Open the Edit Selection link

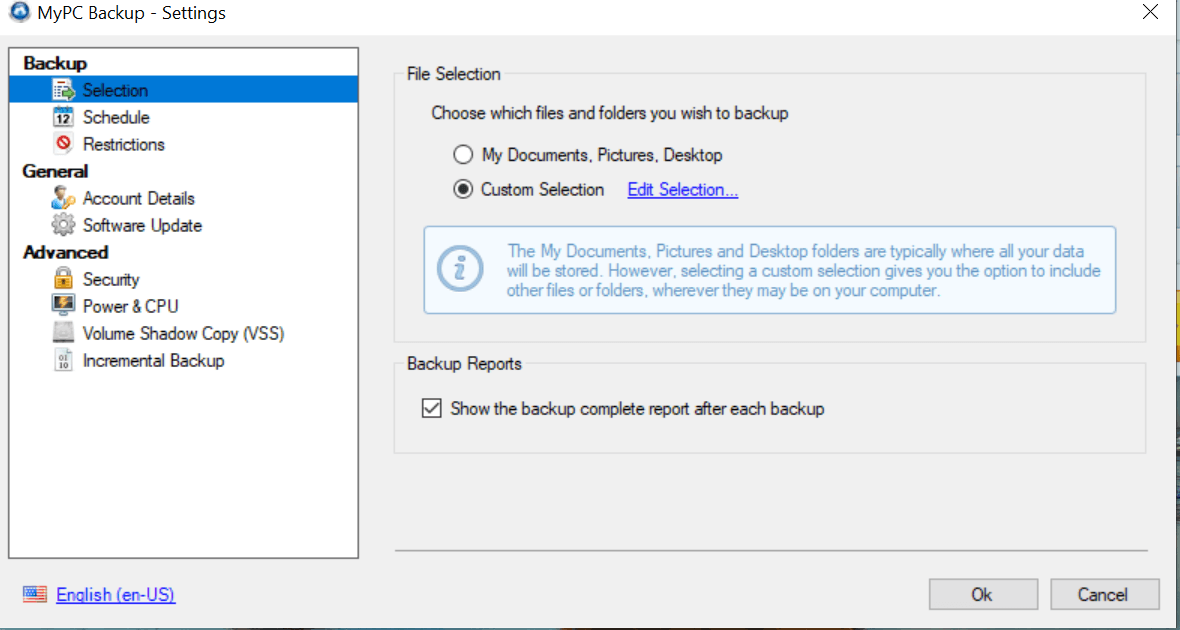(x=682, y=189)
